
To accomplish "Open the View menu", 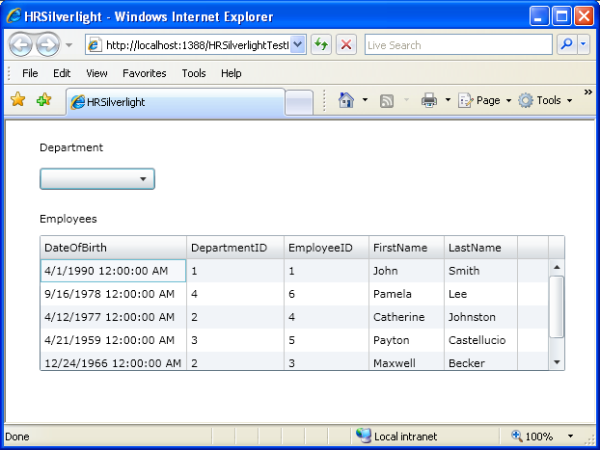I will click(x=96, y=73).
